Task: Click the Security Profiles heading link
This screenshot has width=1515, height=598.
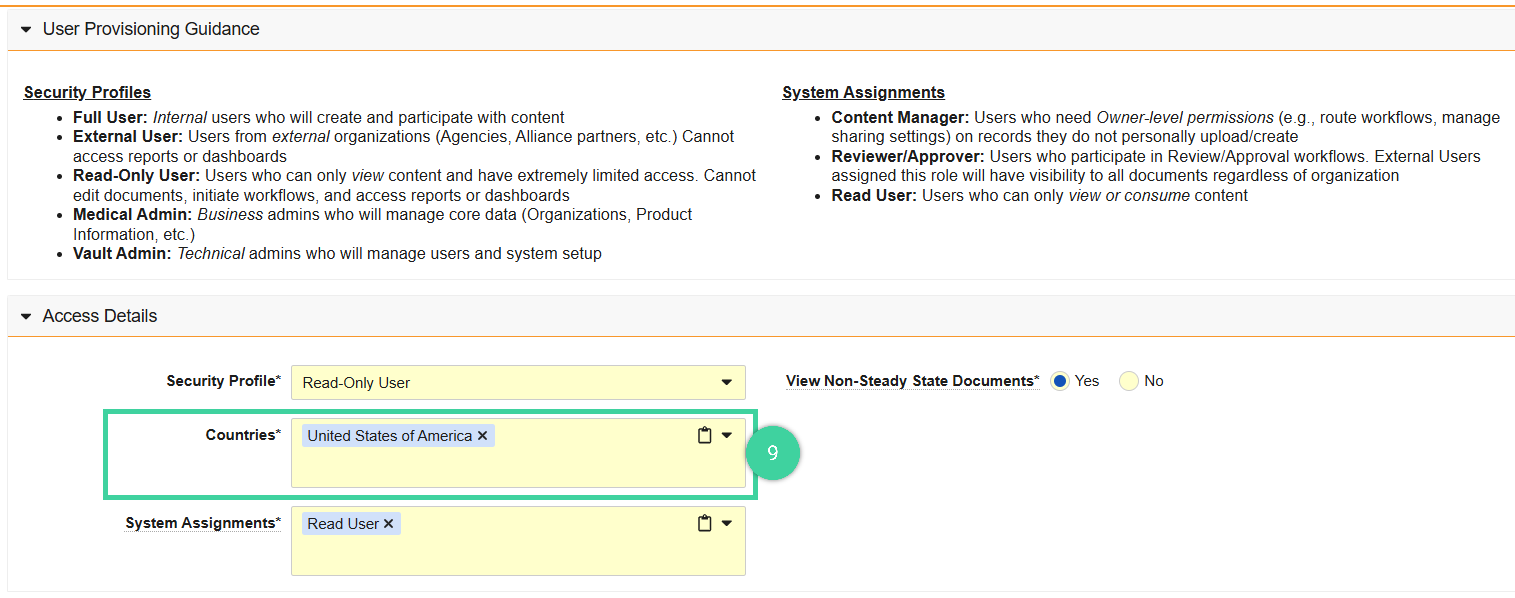Action: (87, 91)
